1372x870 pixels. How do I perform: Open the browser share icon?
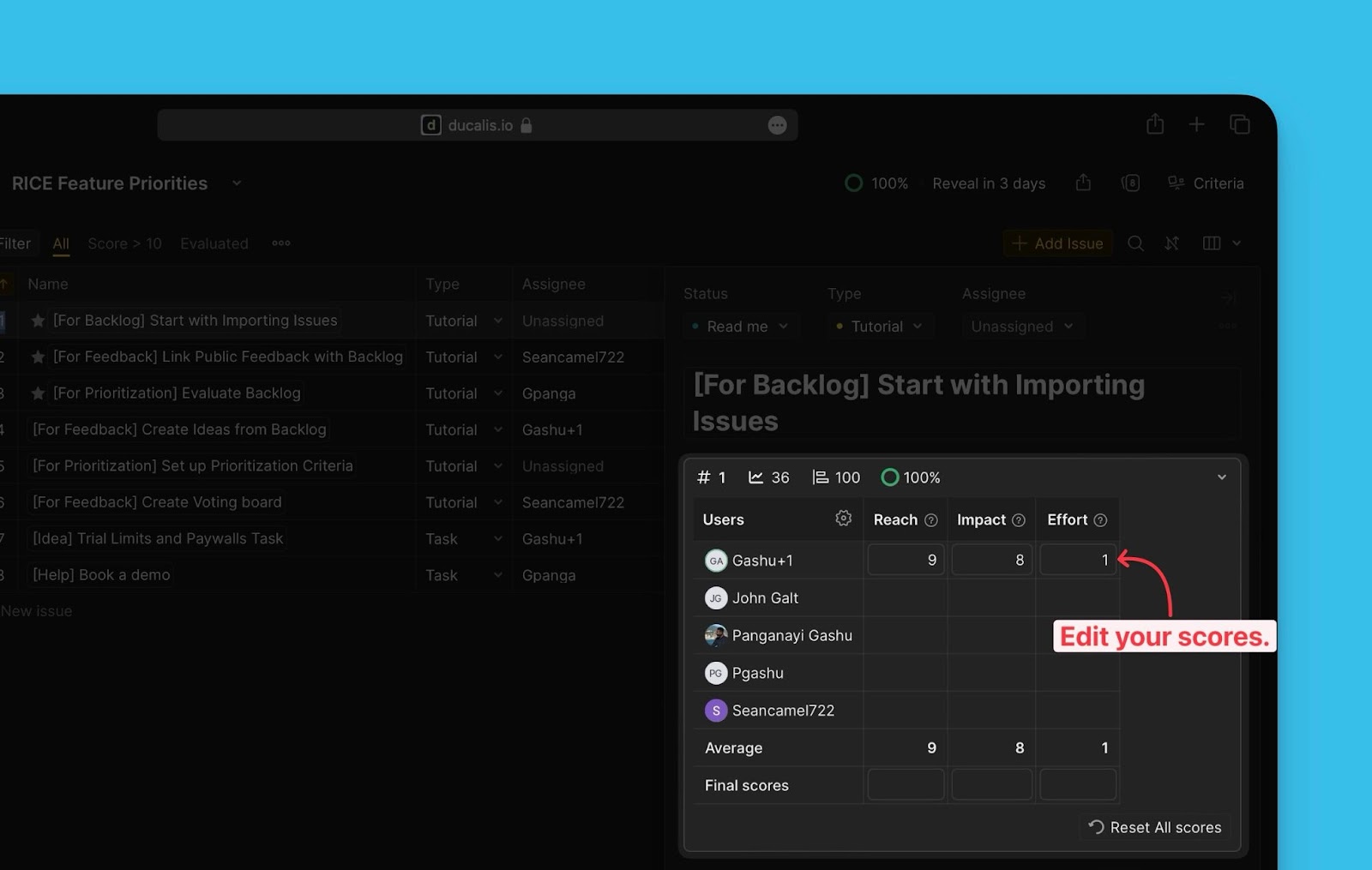(1155, 124)
